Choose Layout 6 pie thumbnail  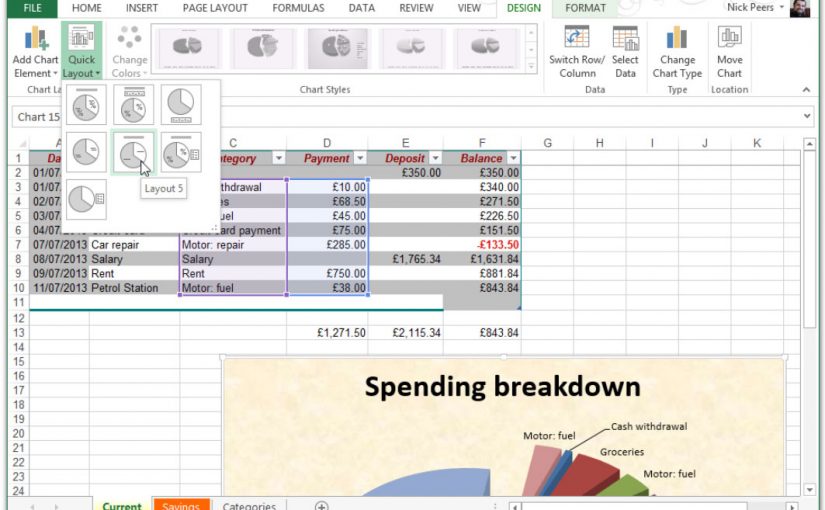coord(181,152)
